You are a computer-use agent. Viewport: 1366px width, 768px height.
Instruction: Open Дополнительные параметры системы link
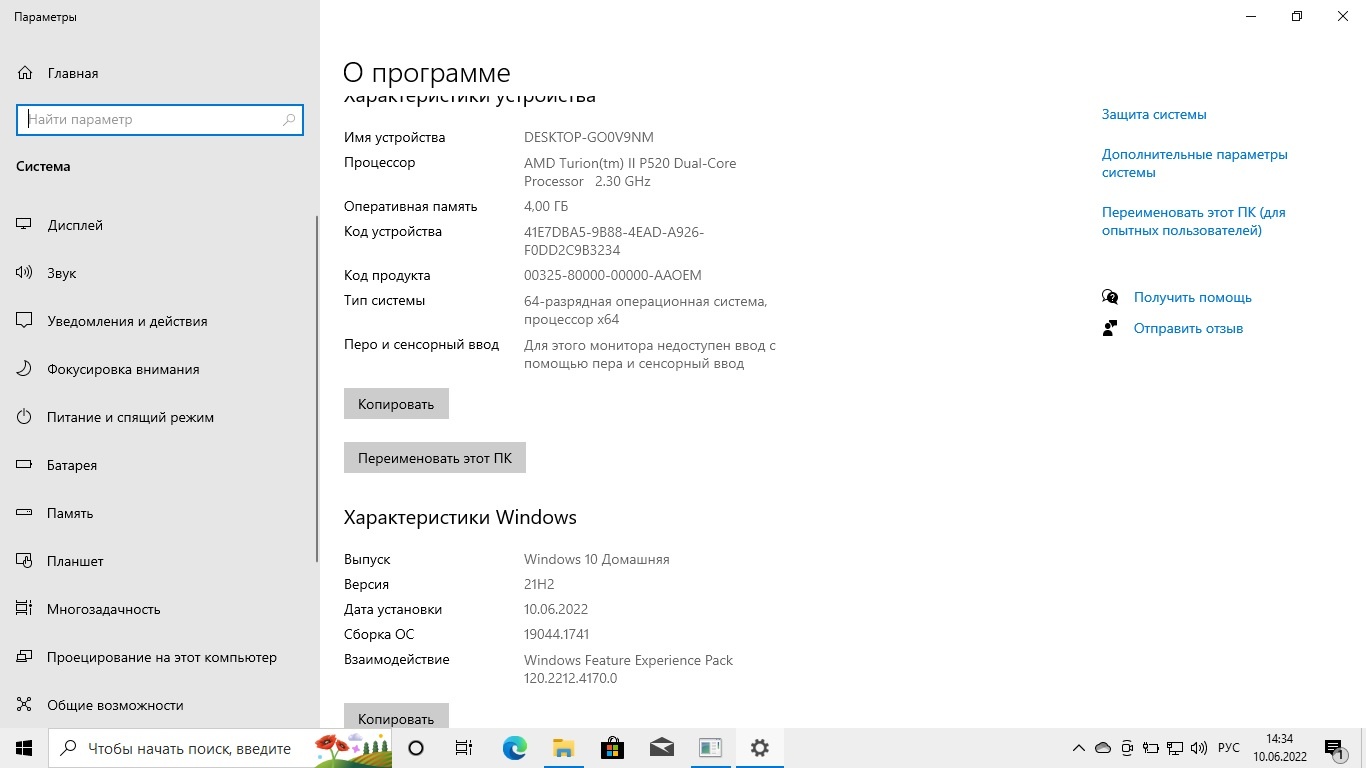[x=1195, y=163]
